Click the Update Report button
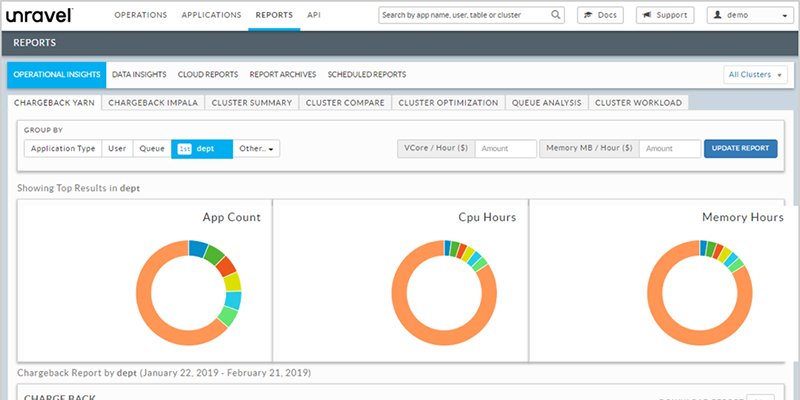 click(740, 148)
